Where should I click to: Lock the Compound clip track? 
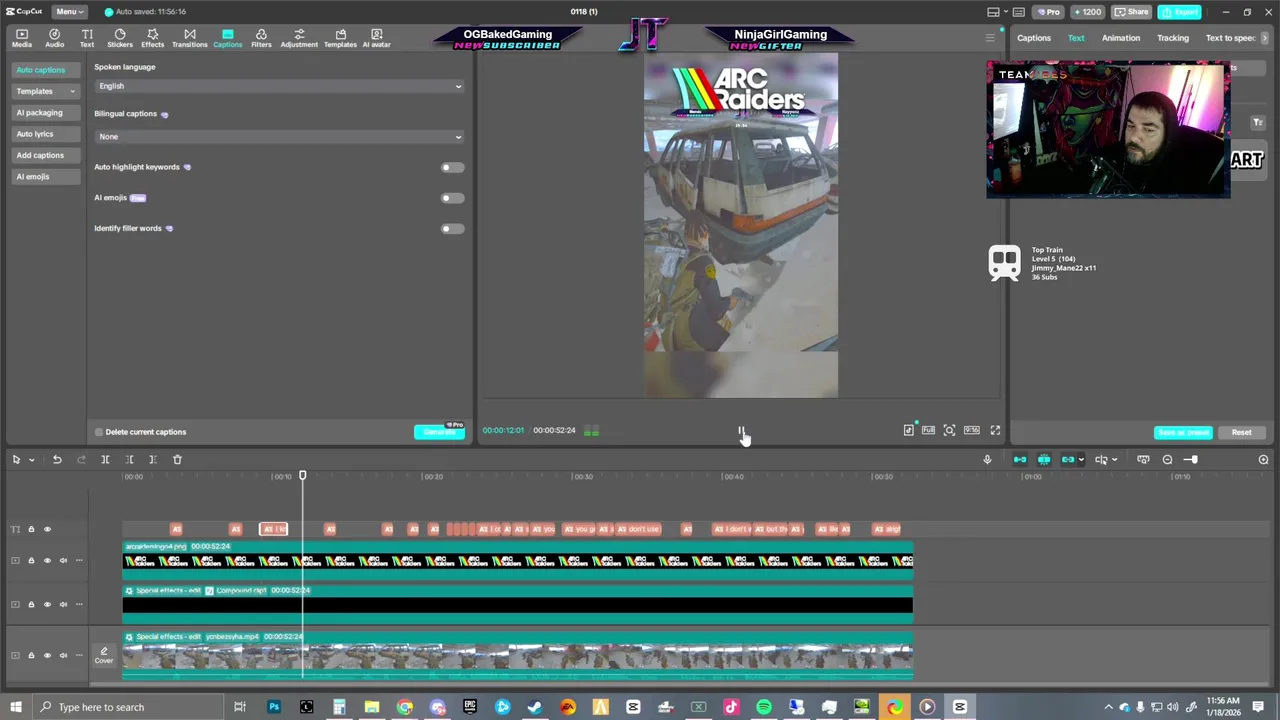[31, 604]
